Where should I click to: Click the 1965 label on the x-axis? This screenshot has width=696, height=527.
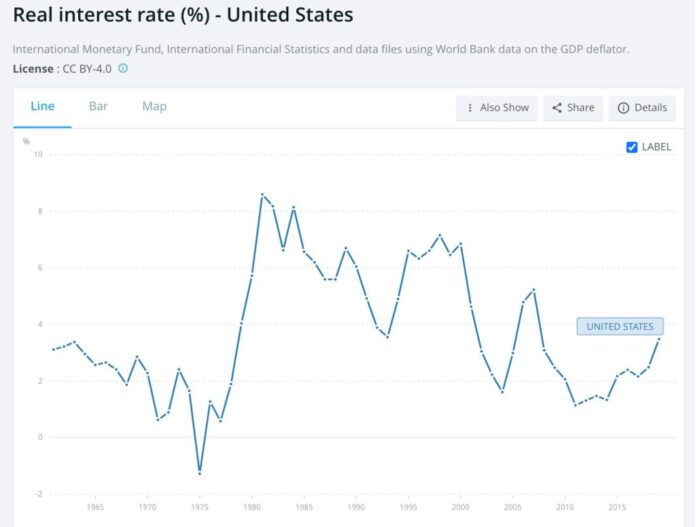(x=96, y=507)
